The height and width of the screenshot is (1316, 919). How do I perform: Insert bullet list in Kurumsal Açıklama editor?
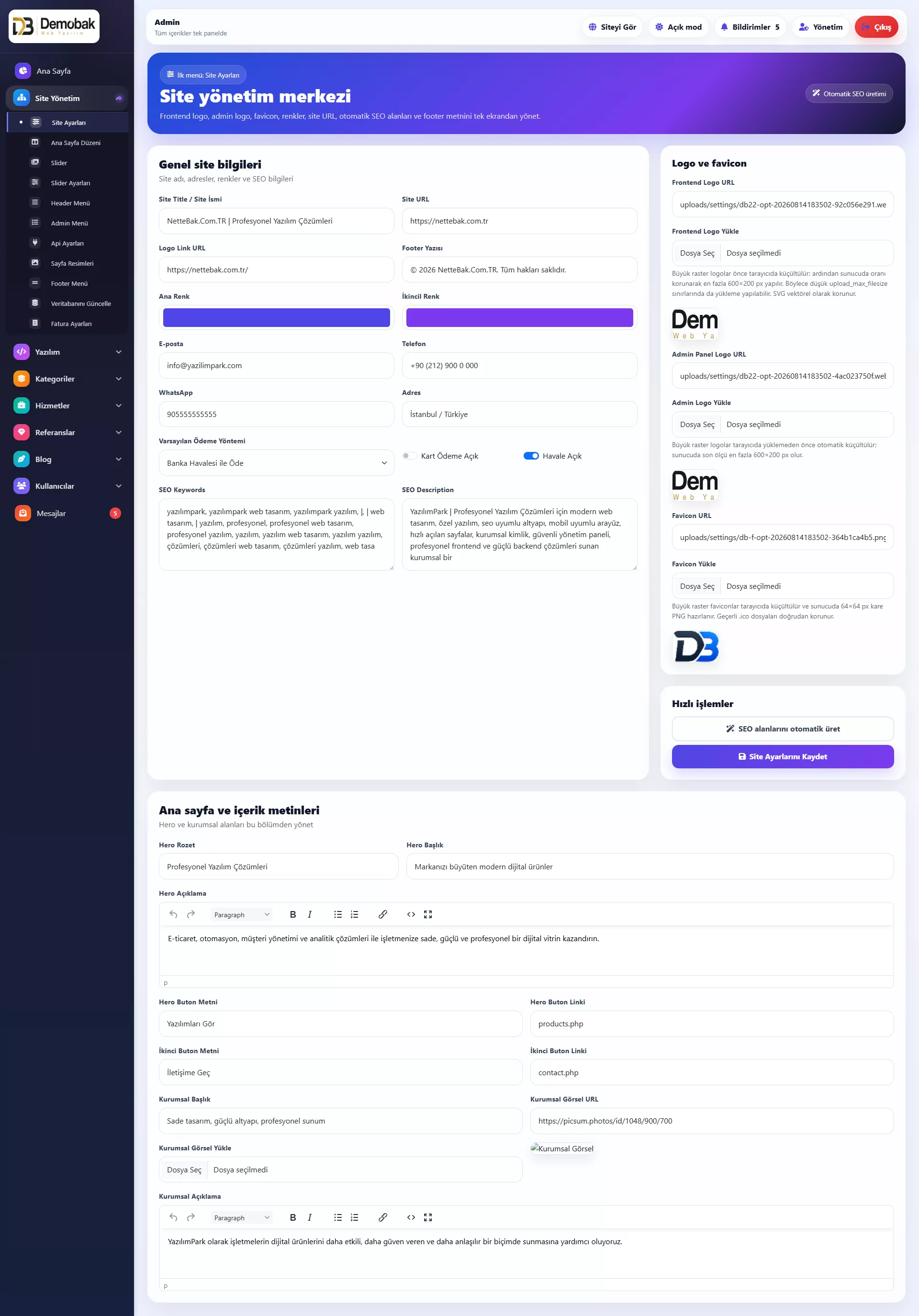(338, 1217)
